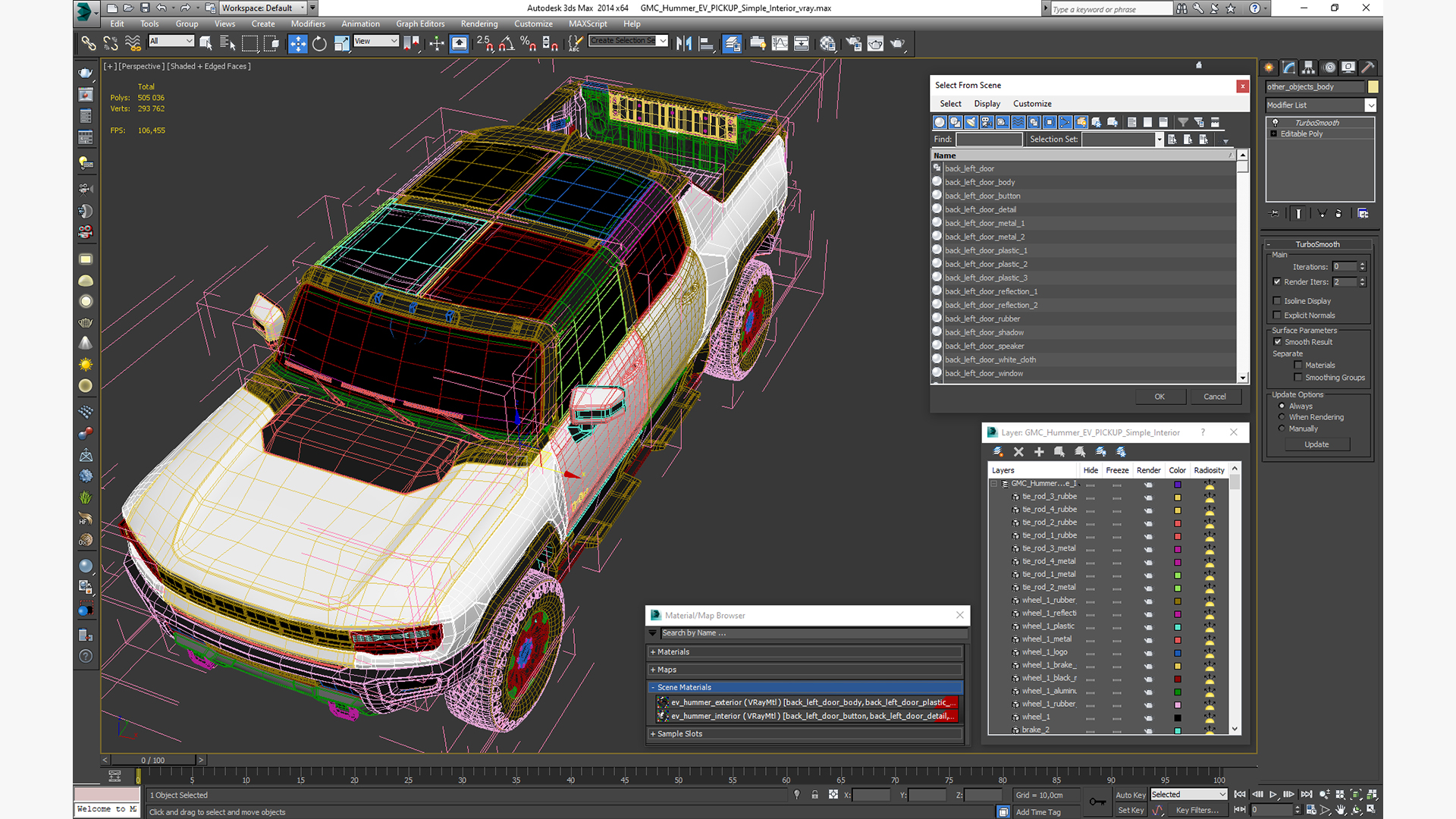Click the Select and Link chain icon
Image resolution: width=1456 pixels, height=819 pixels.
[x=89, y=44]
